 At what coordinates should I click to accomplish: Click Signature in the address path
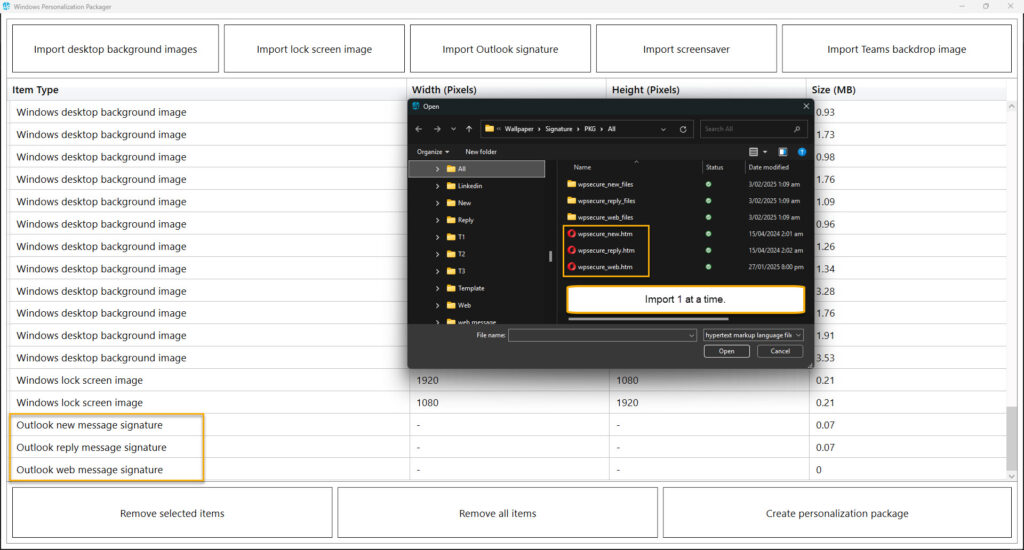[x=558, y=129]
